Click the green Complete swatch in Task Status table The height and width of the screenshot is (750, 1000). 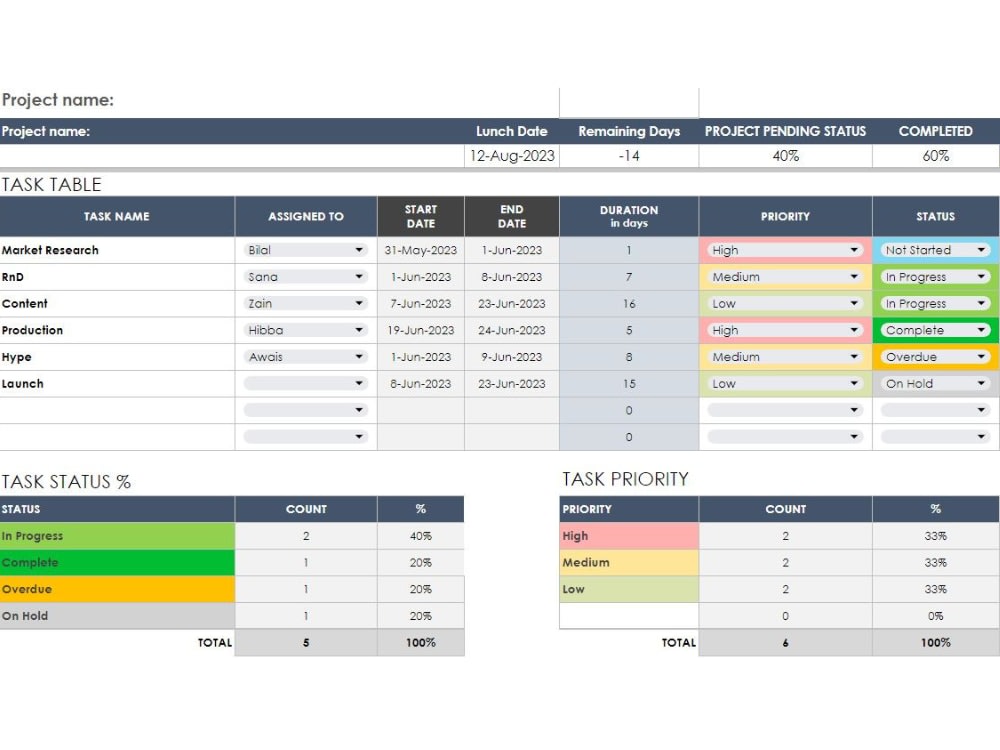(117, 562)
